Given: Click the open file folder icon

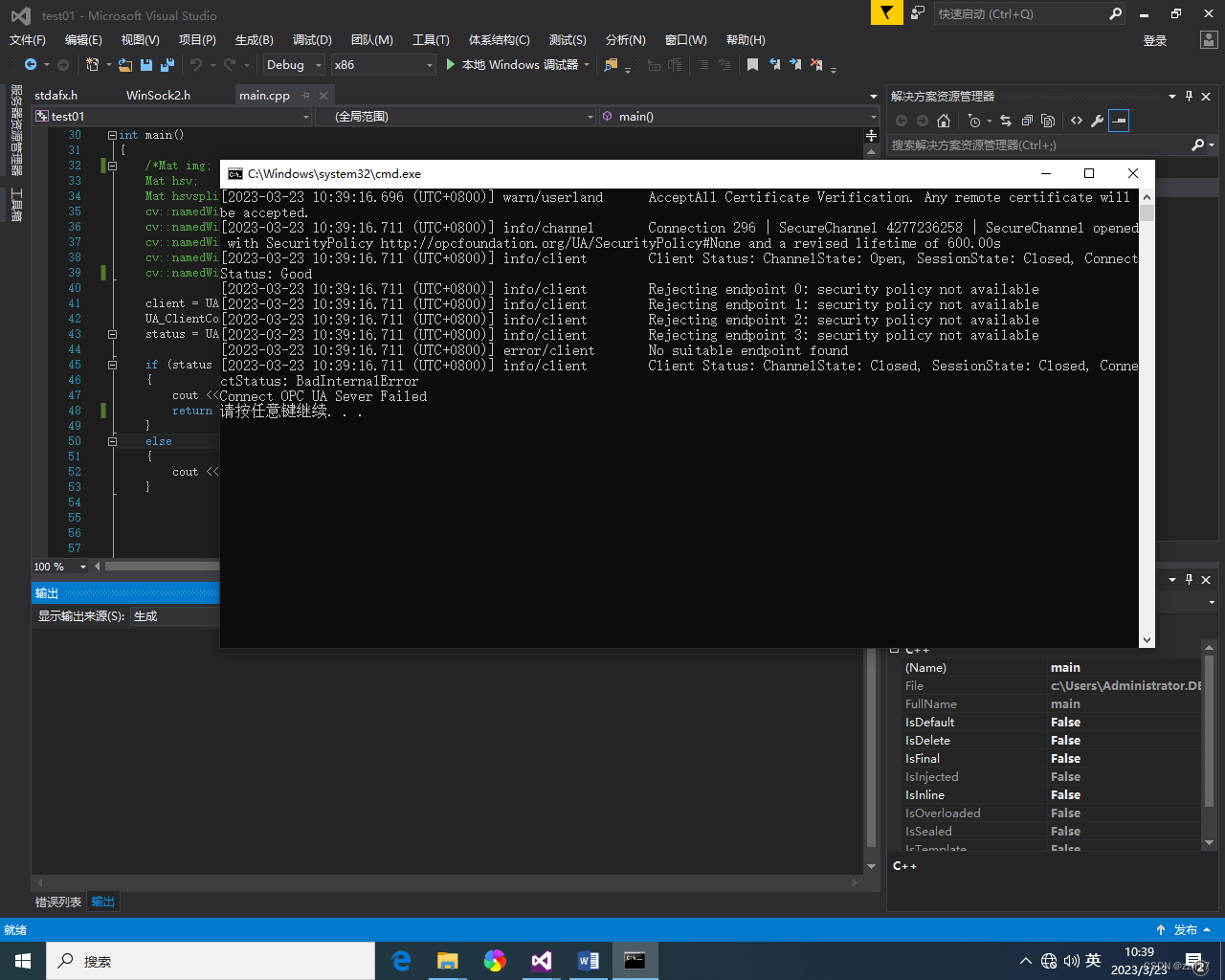Looking at the screenshot, I should [x=125, y=64].
